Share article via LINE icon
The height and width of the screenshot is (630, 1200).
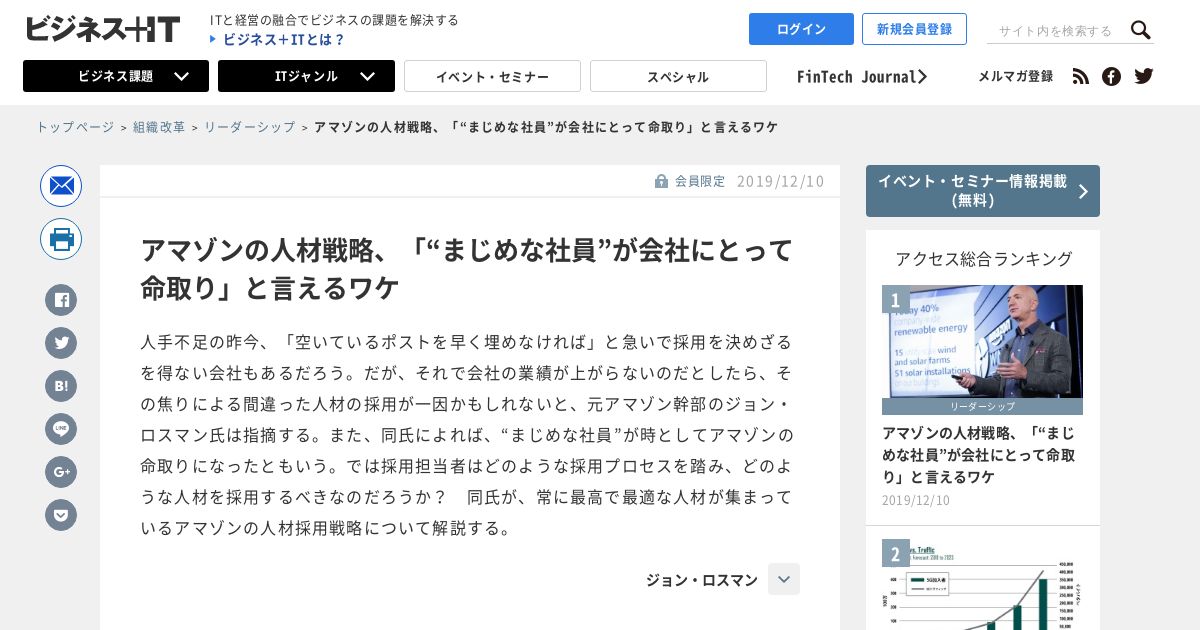coord(61,429)
